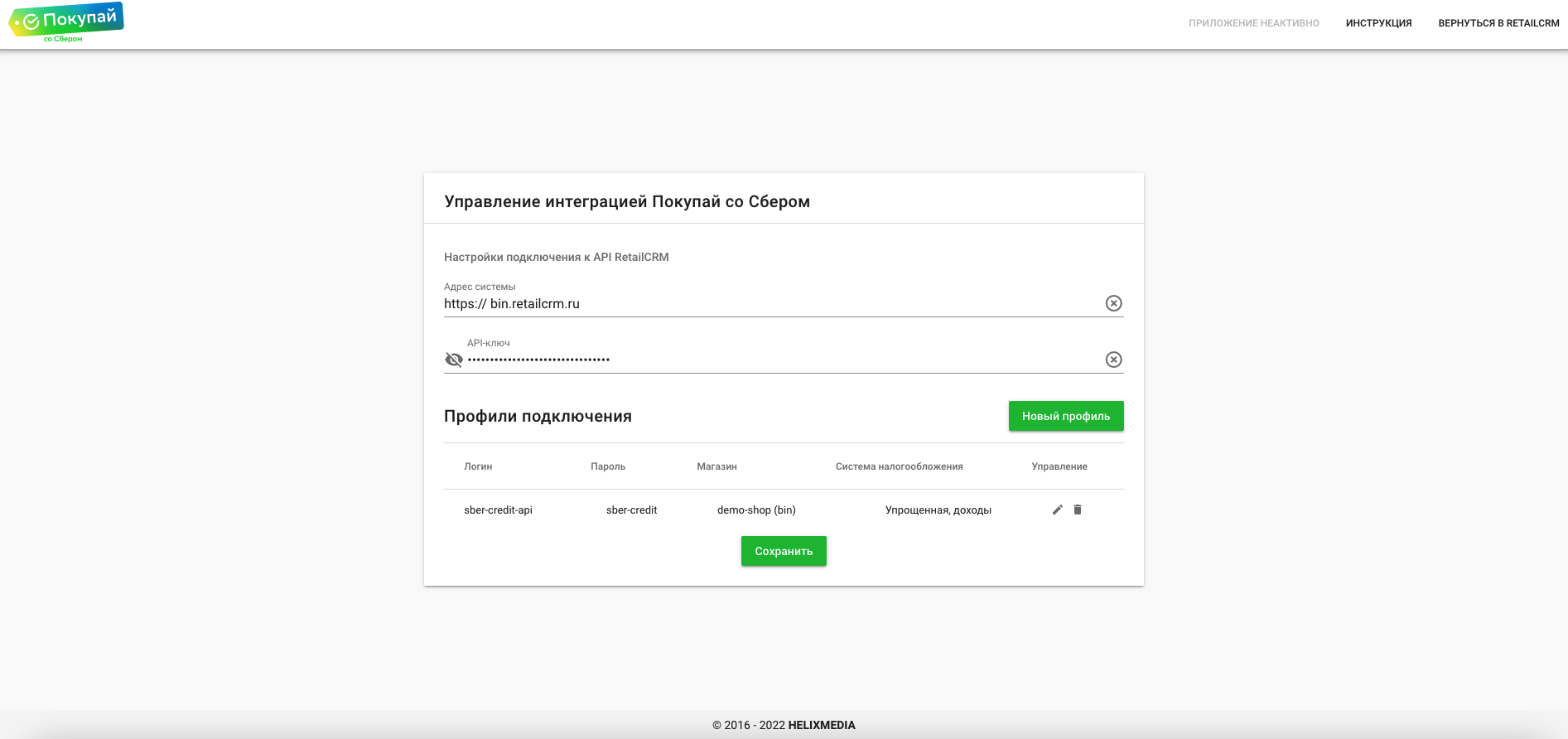Clear the API-ключ field
Image resolution: width=1568 pixels, height=739 pixels.
[x=1113, y=360]
